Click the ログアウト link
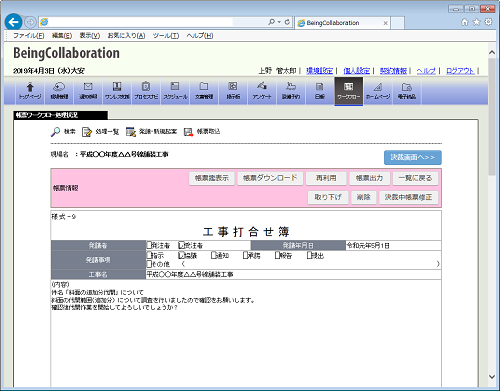500x391 pixels. click(x=460, y=71)
